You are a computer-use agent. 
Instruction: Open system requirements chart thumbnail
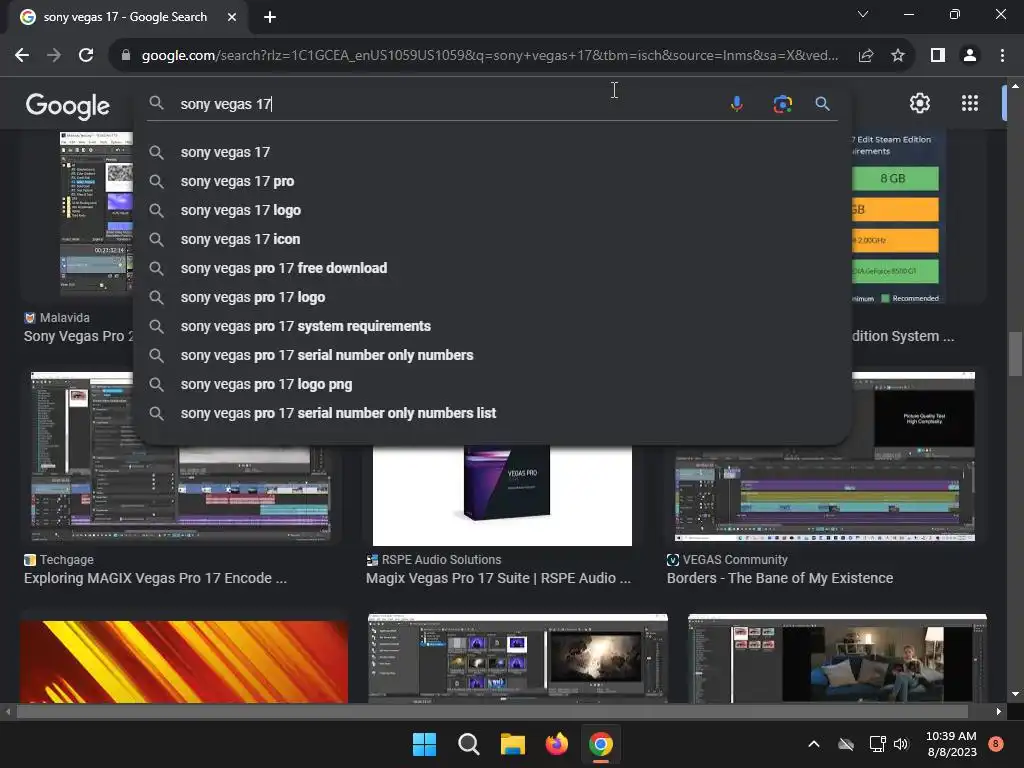(899, 216)
